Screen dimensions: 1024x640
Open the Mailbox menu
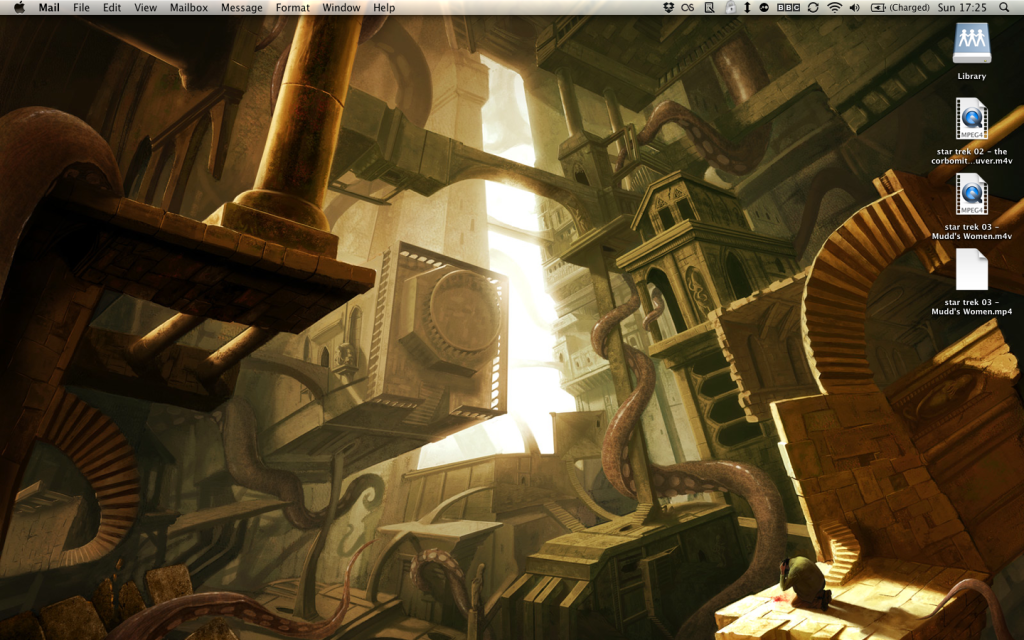click(189, 7)
